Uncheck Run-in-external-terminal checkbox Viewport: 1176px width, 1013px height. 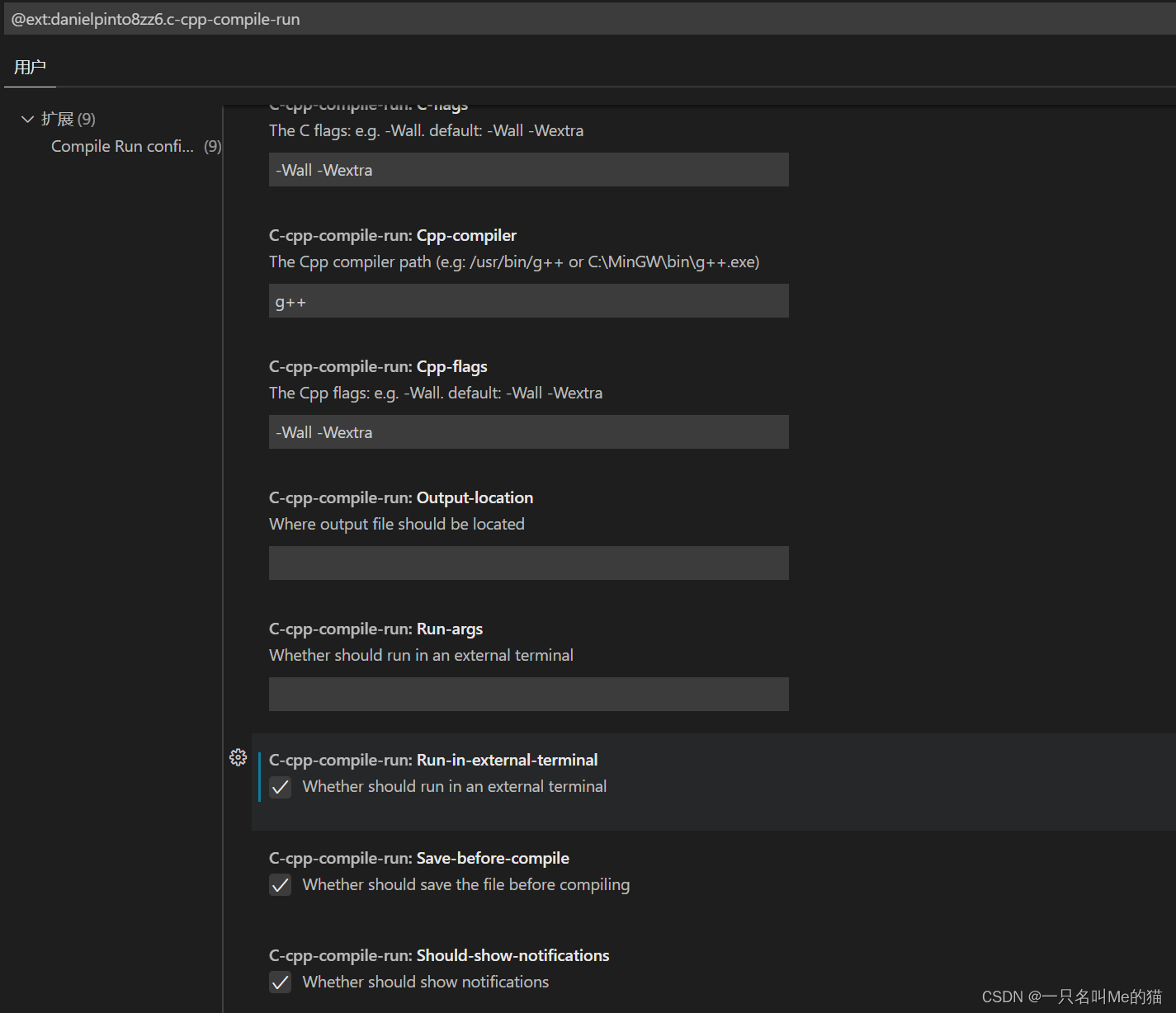coord(280,787)
